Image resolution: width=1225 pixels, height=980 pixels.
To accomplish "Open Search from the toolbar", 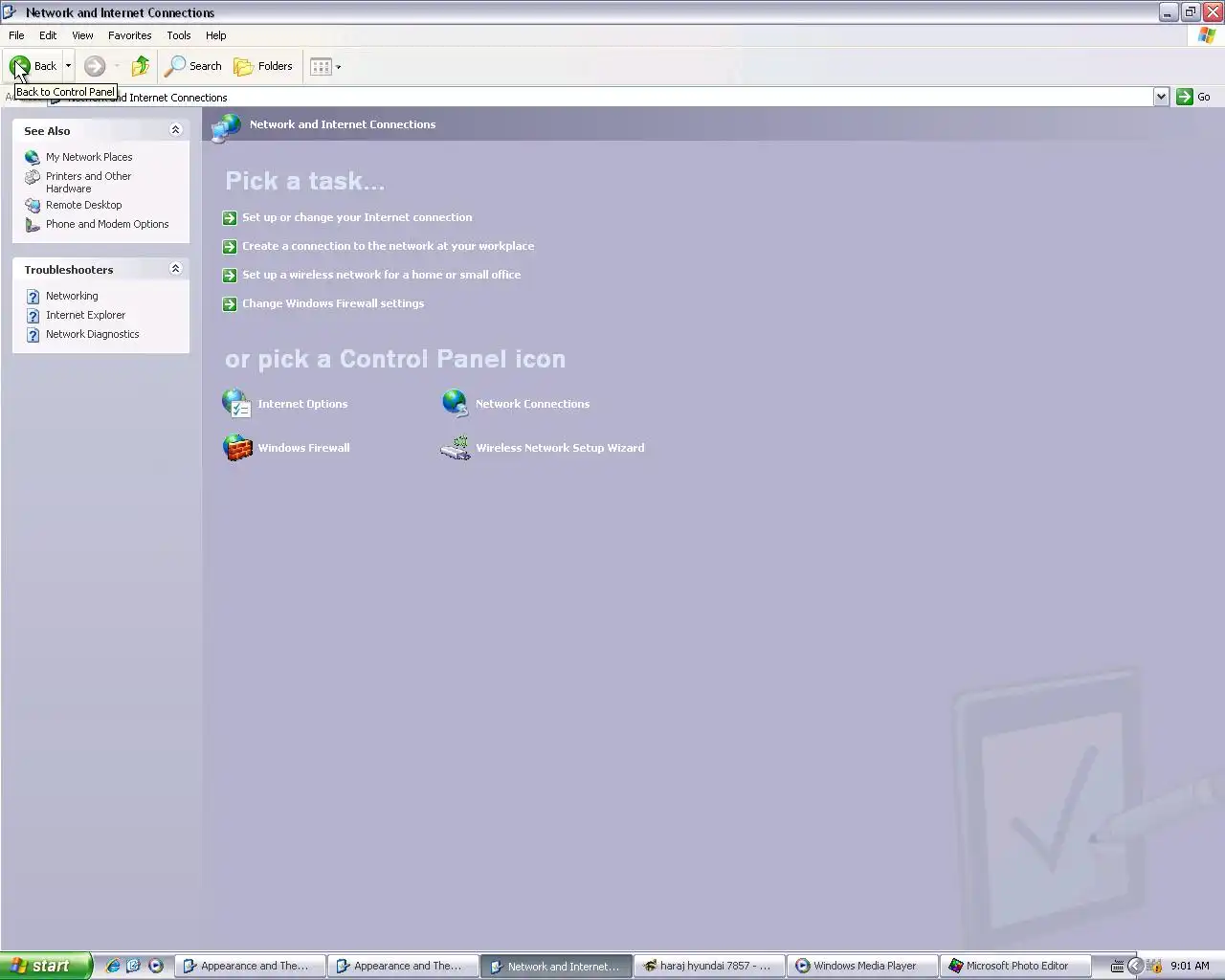I will point(194,66).
